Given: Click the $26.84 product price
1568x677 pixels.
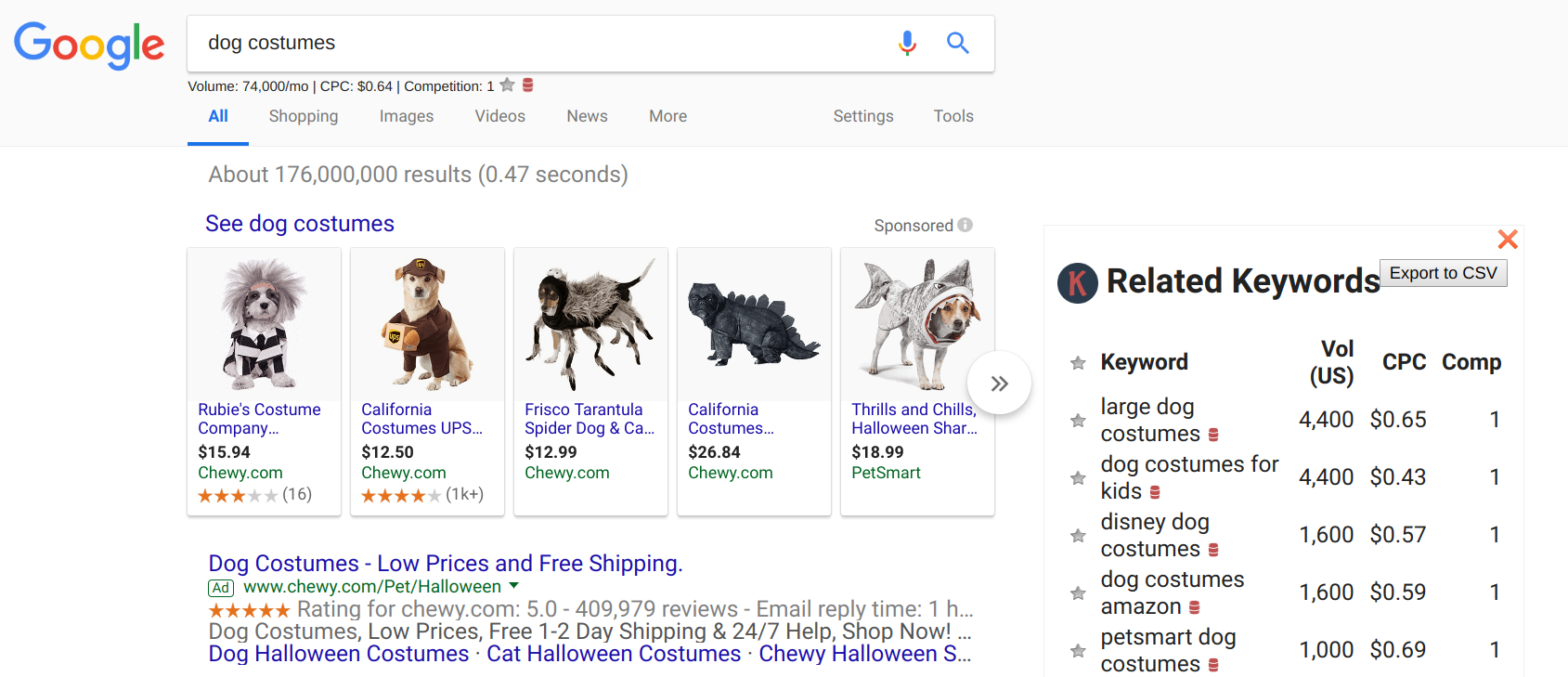Looking at the screenshot, I should [x=714, y=452].
